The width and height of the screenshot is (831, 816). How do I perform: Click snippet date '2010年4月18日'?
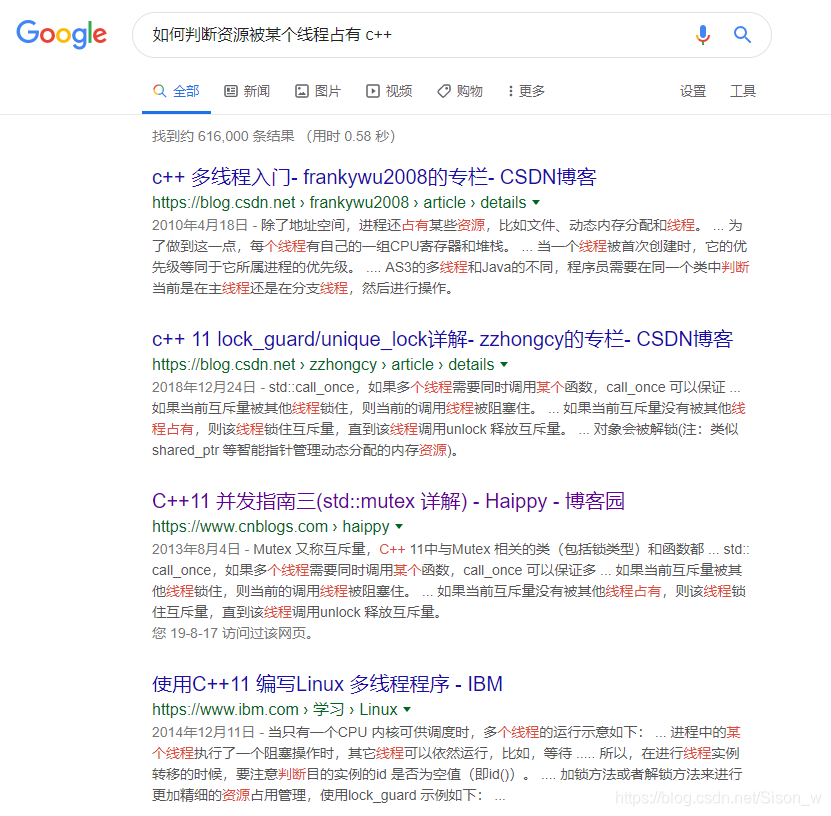(200, 225)
